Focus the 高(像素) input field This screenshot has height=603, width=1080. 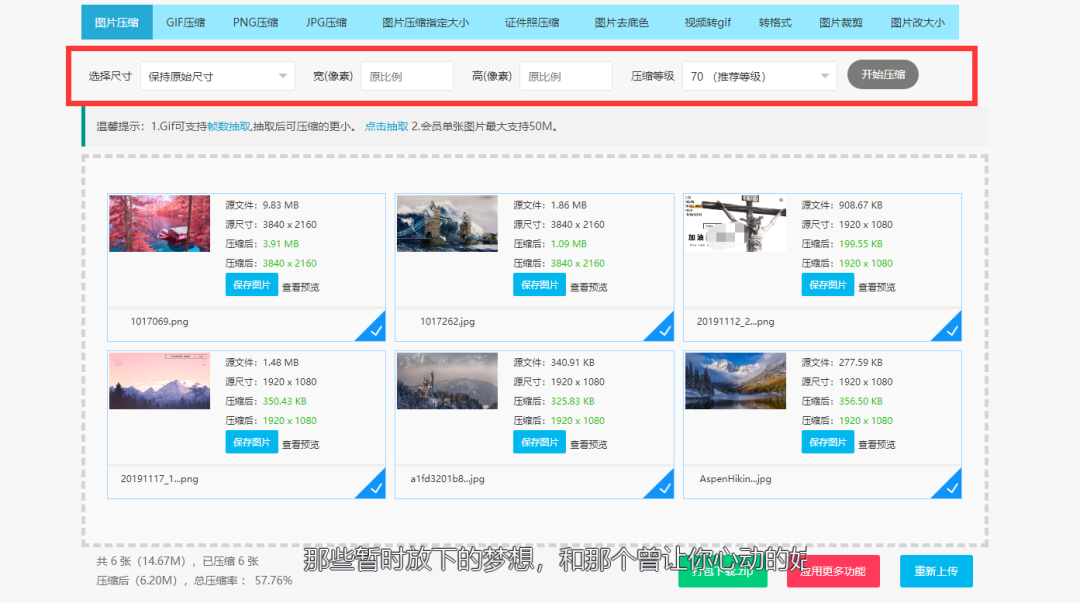point(565,76)
